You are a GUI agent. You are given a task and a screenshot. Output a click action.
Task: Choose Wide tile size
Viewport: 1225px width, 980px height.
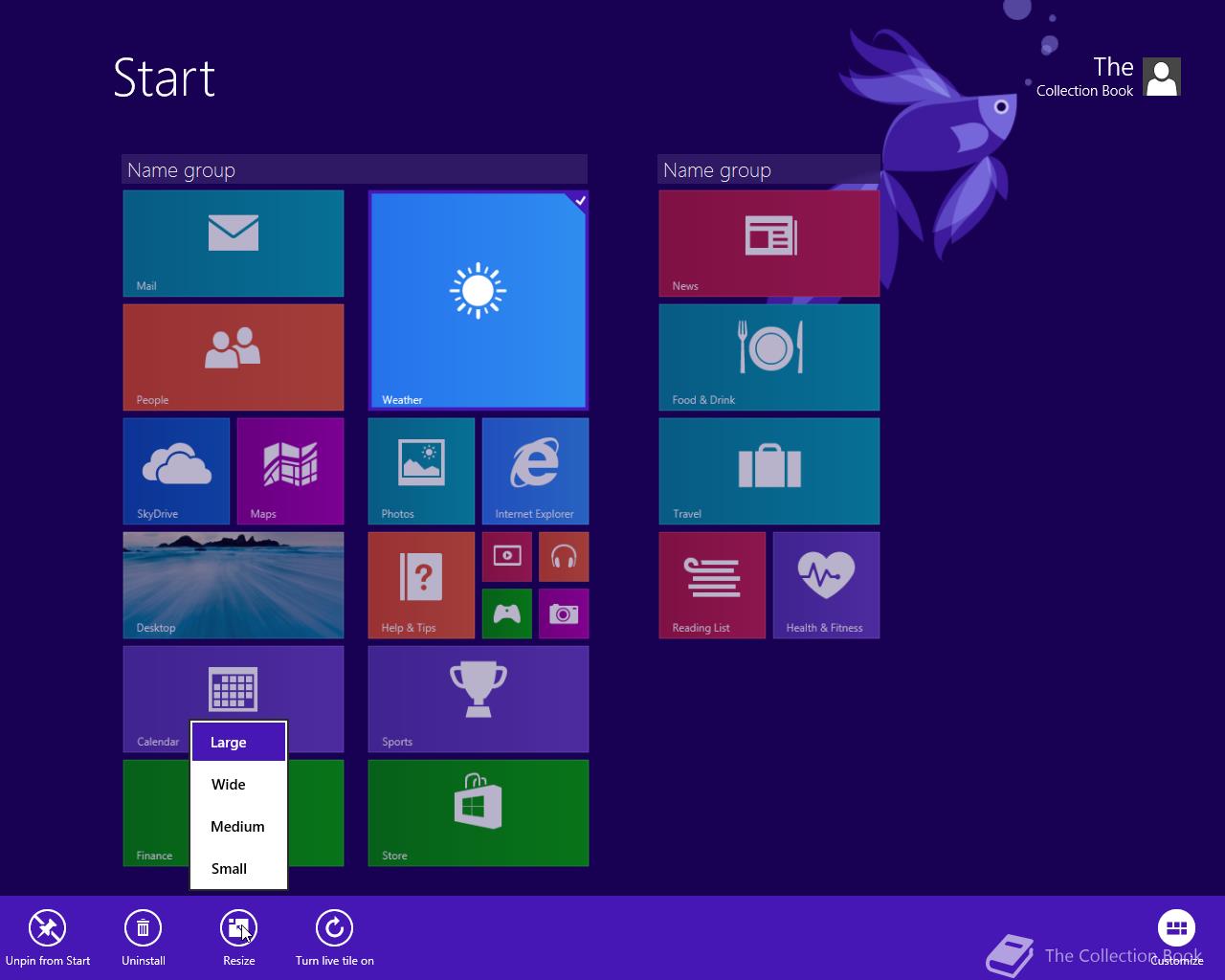(x=239, y=785)
